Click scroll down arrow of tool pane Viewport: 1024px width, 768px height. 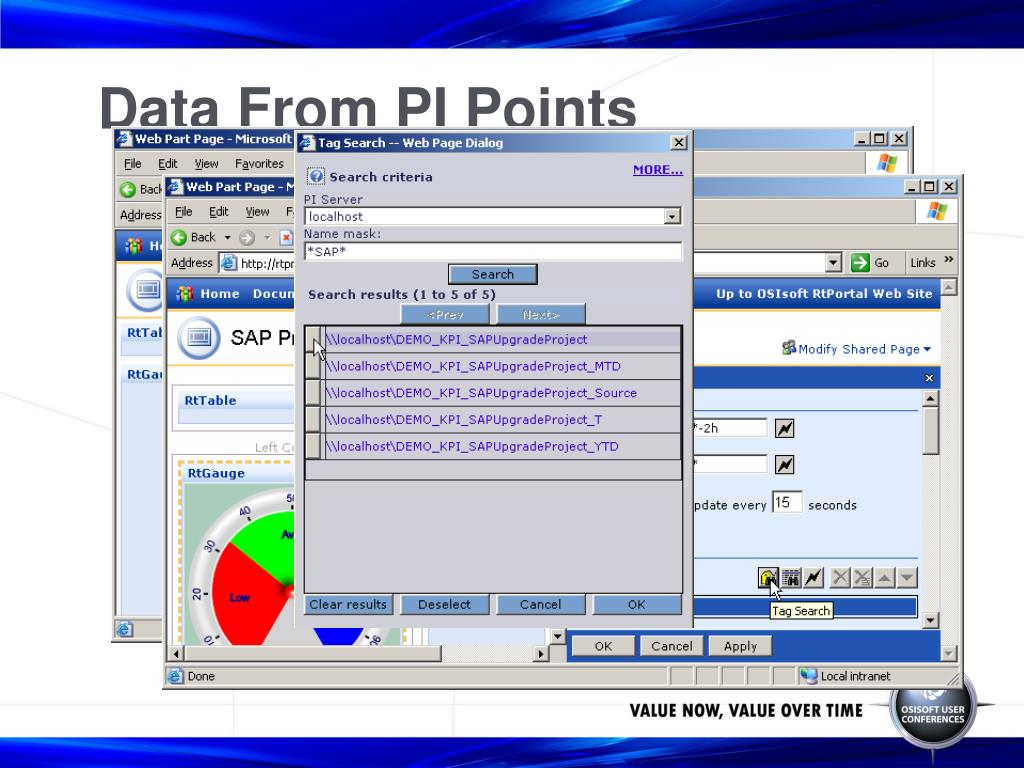931,620
